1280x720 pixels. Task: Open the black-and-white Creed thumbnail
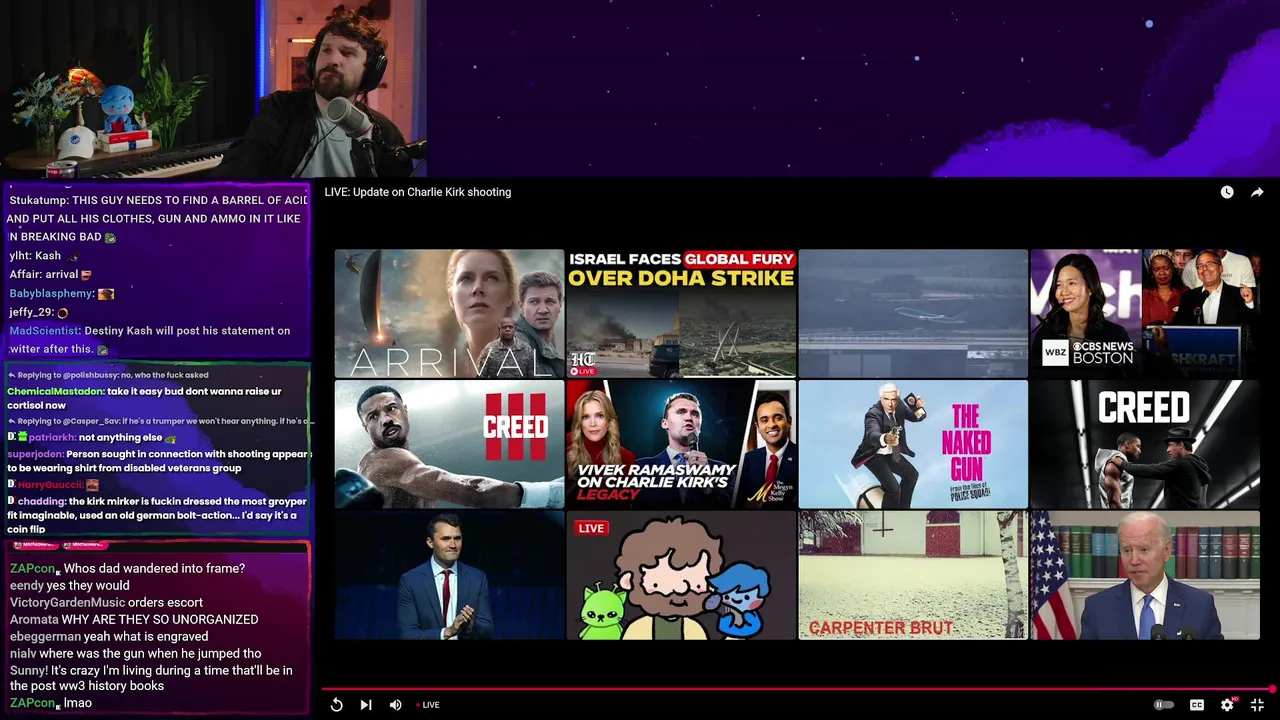pos(1145,444)
